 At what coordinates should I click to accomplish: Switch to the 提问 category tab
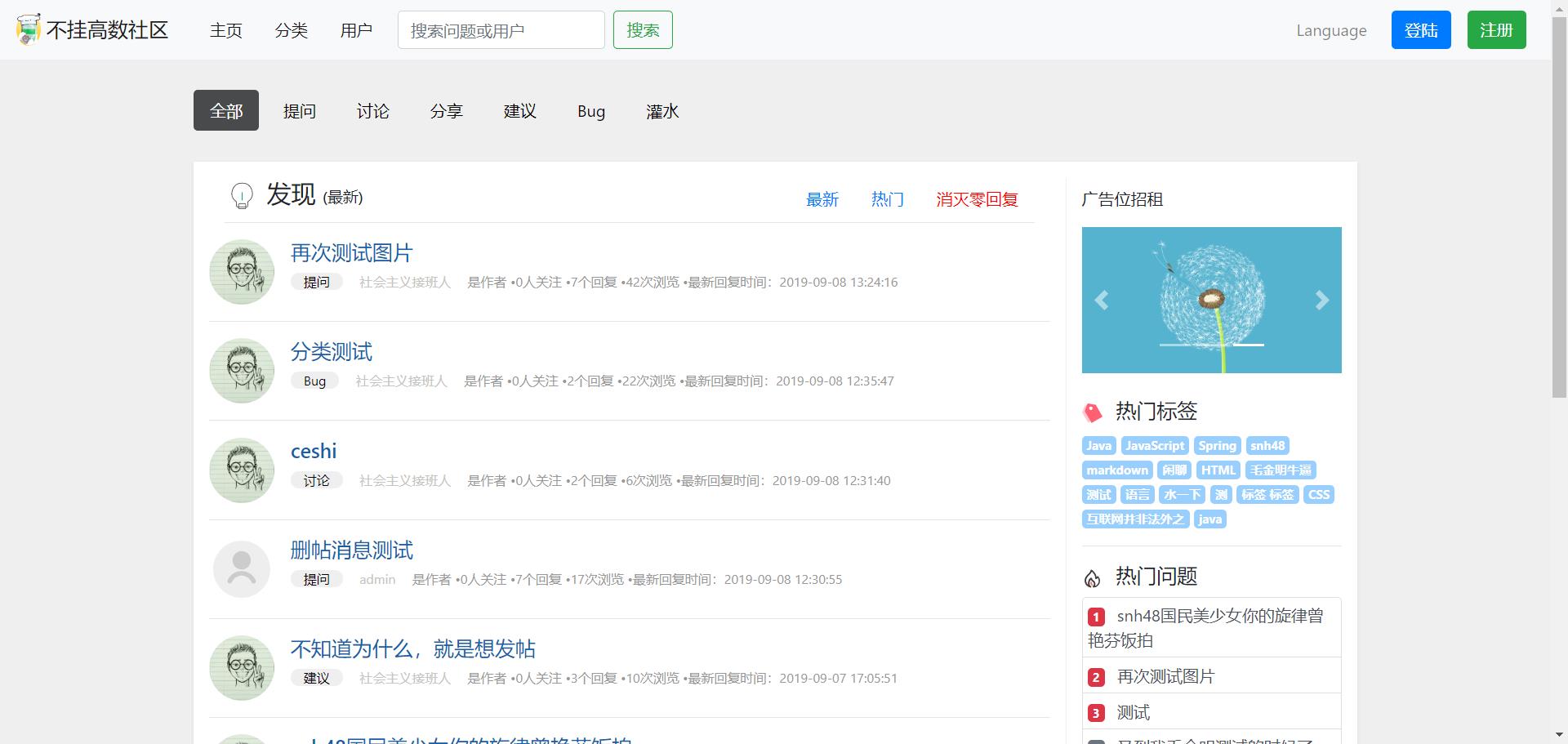(300, 111)
